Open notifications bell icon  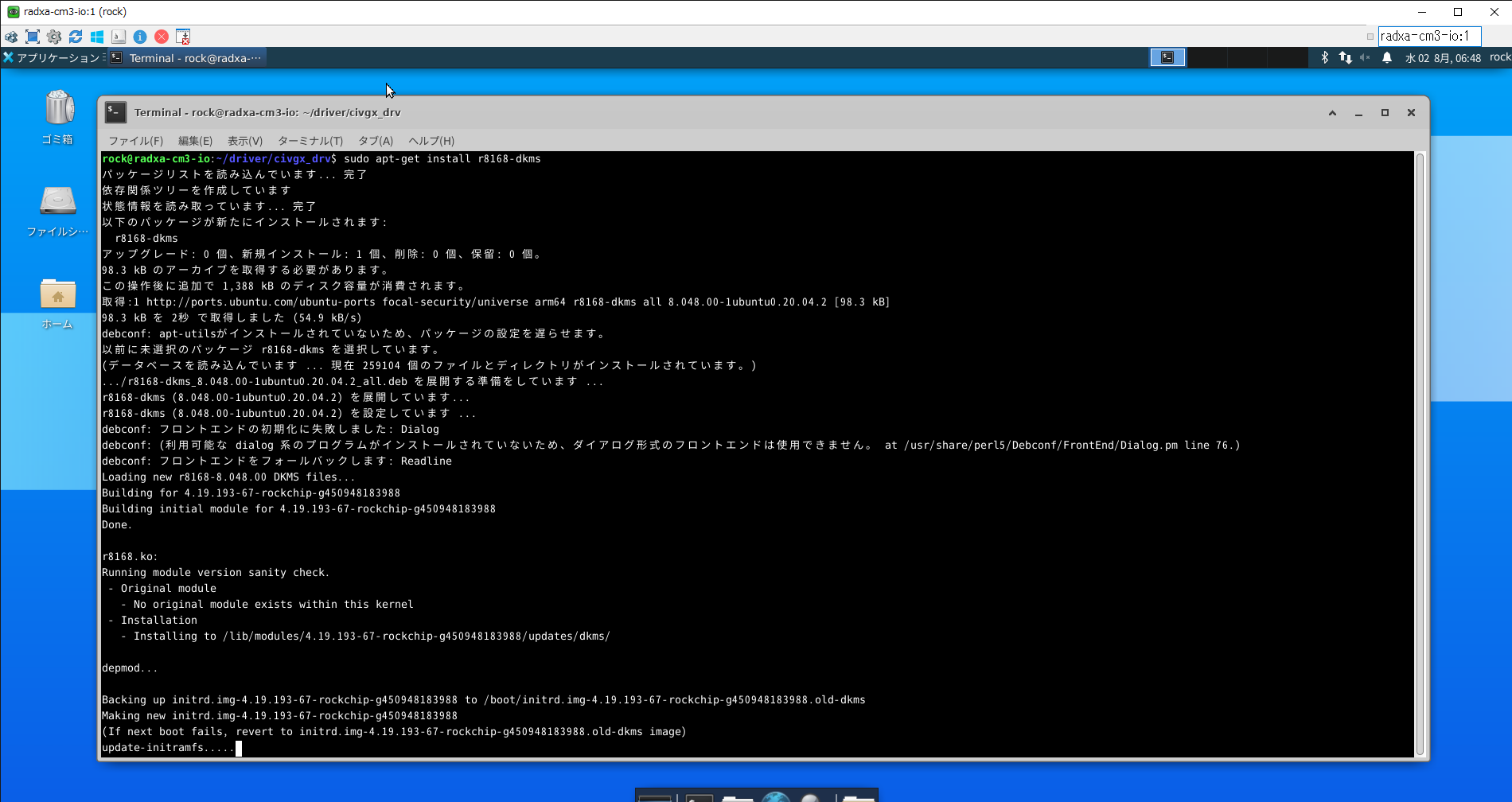pos(1387,57)
